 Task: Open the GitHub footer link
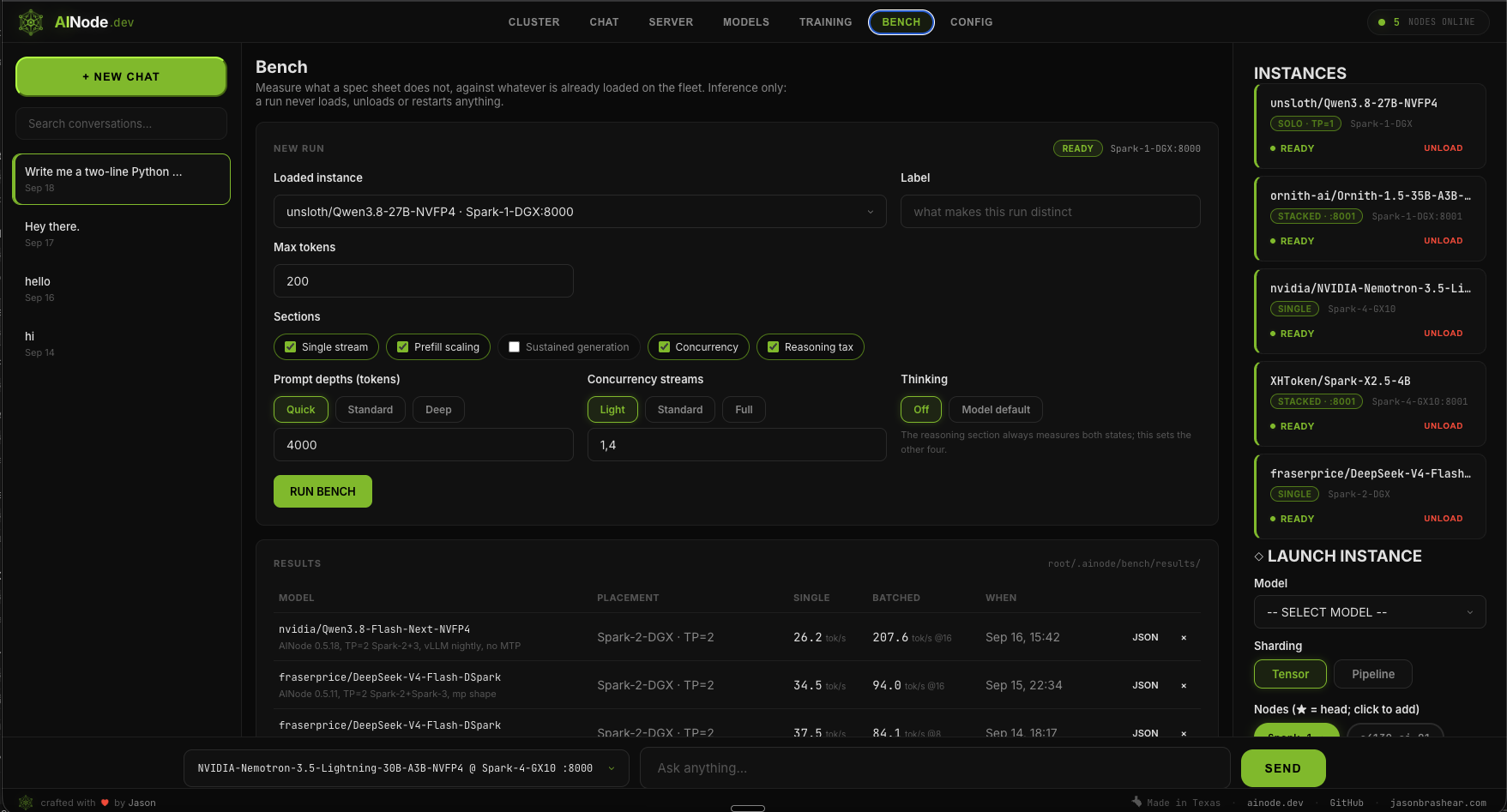coord(1347,803)
